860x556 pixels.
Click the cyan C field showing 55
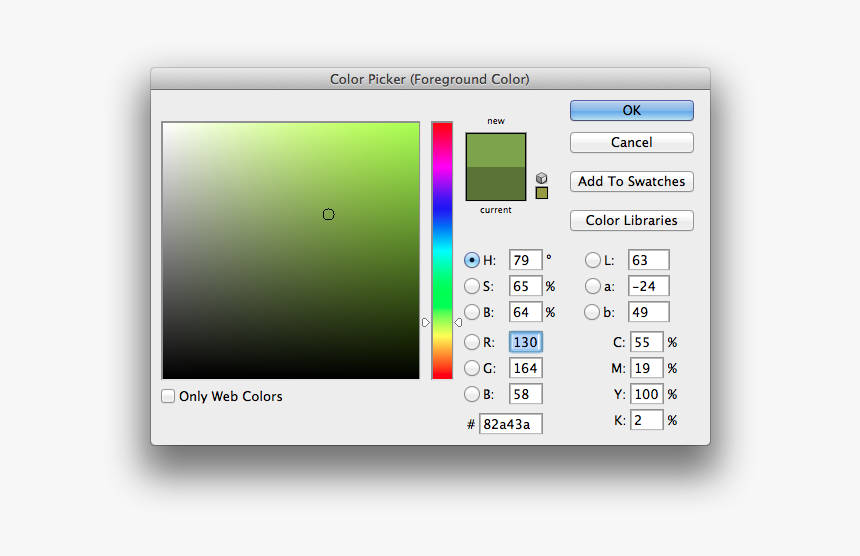(x=647, y=342)
